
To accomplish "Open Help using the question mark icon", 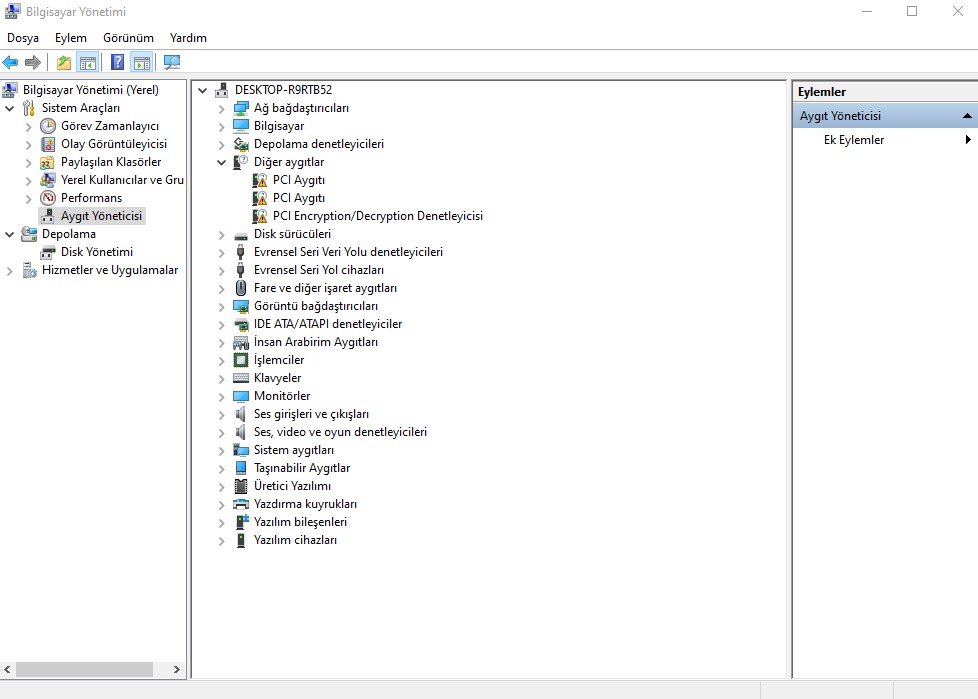I will [x=115, y=61].
